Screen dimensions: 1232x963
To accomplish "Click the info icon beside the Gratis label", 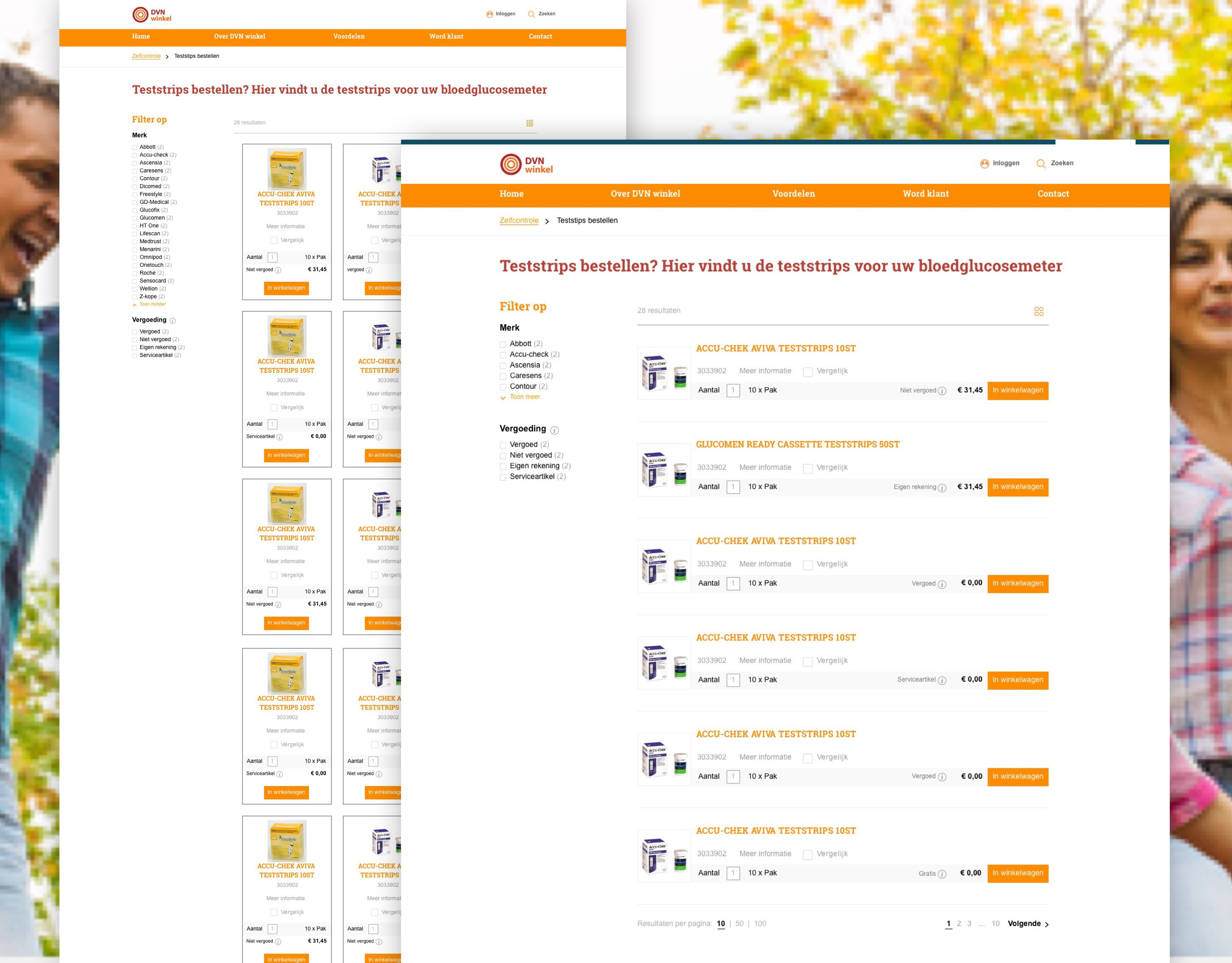I will click(x=941, y=874).
